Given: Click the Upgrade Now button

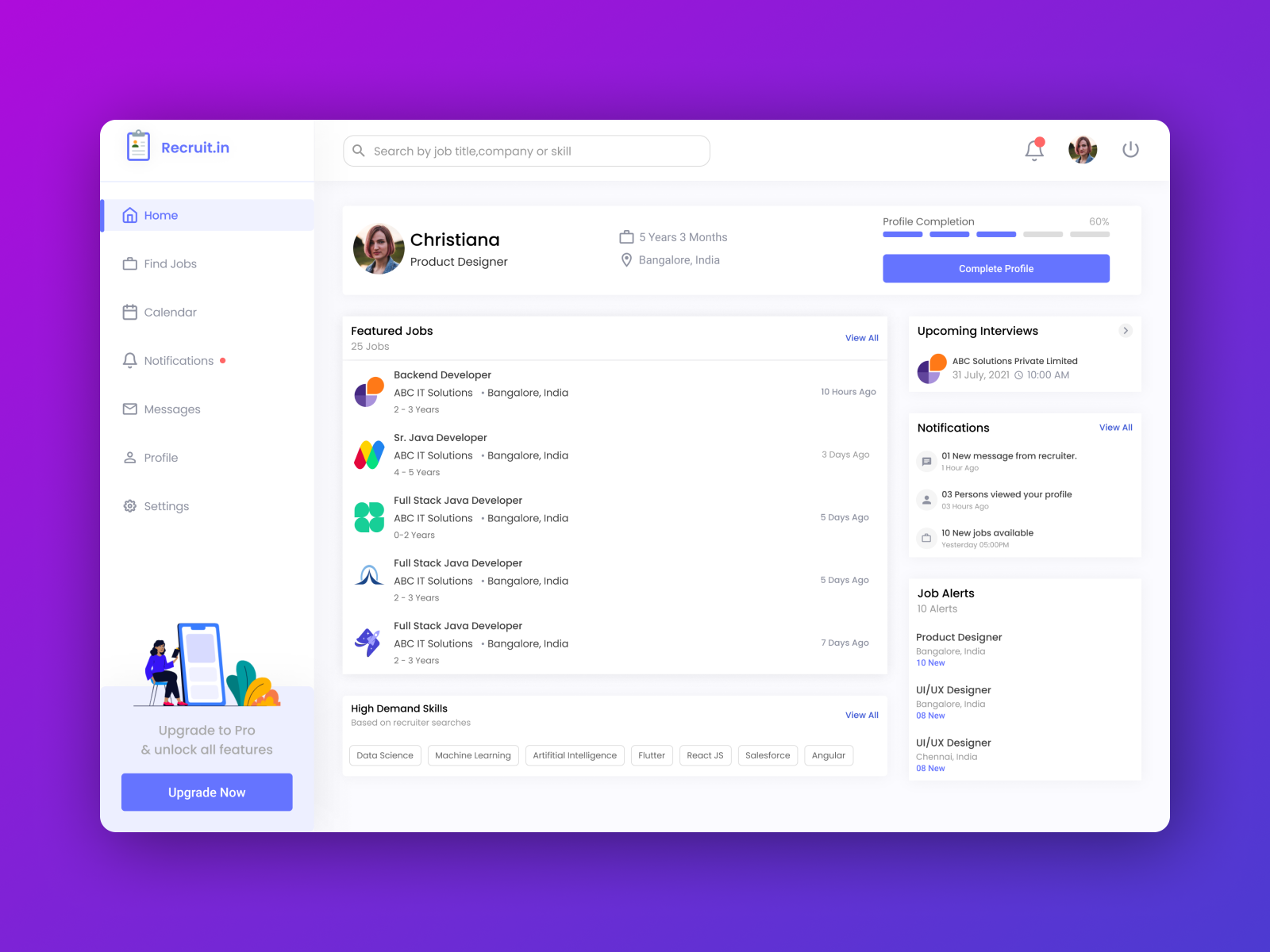Looking at the screenshot, I should pos(206,792).
